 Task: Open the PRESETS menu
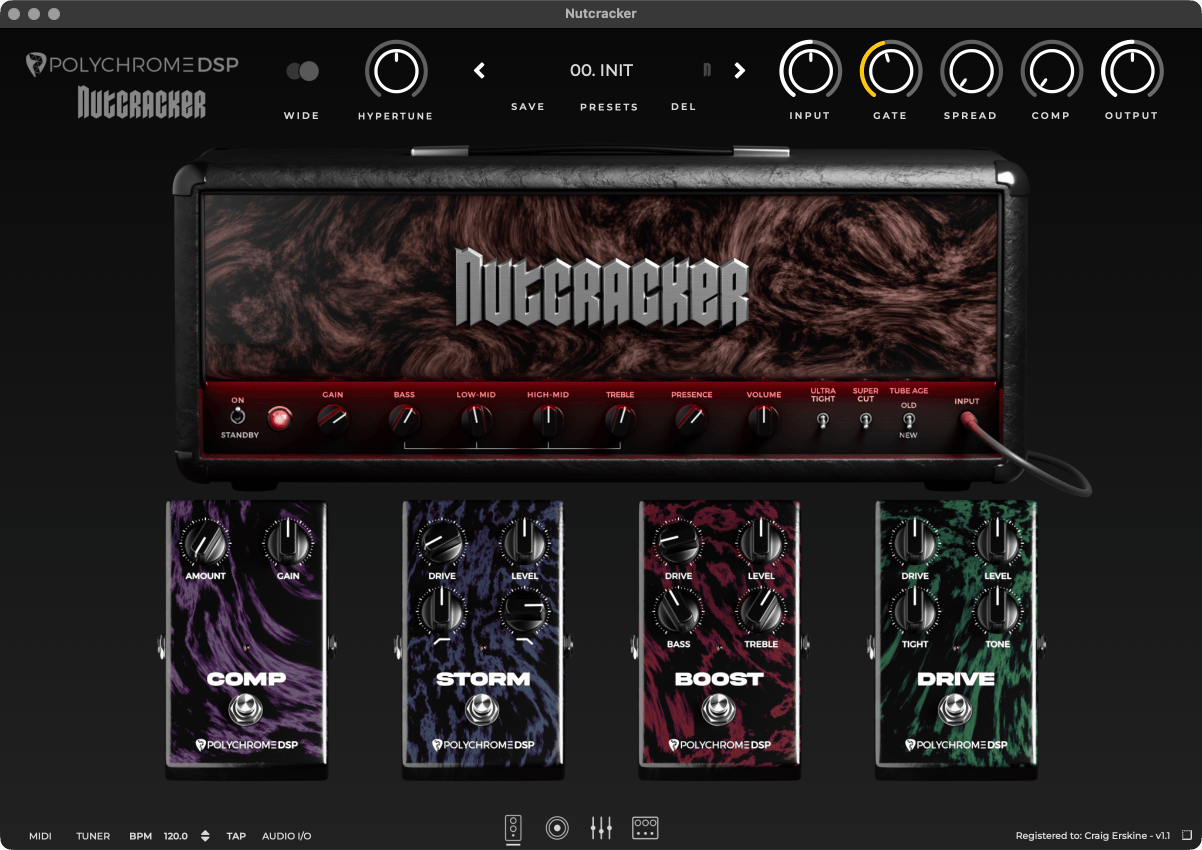point(609,107)
